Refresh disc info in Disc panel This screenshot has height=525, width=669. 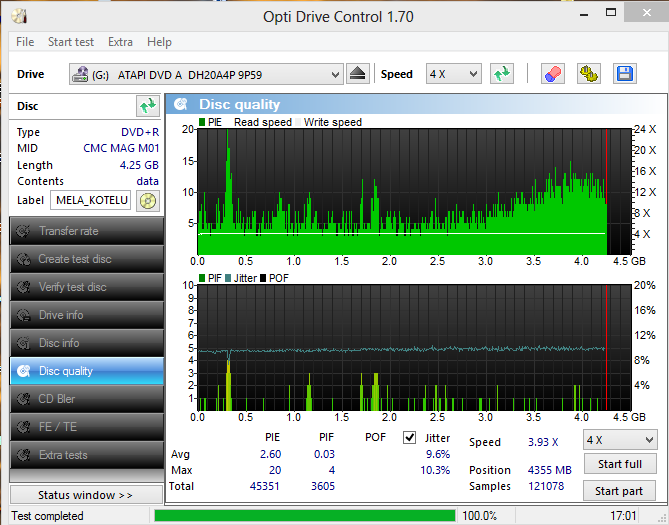pyautogui.click(x=148, y=106)
